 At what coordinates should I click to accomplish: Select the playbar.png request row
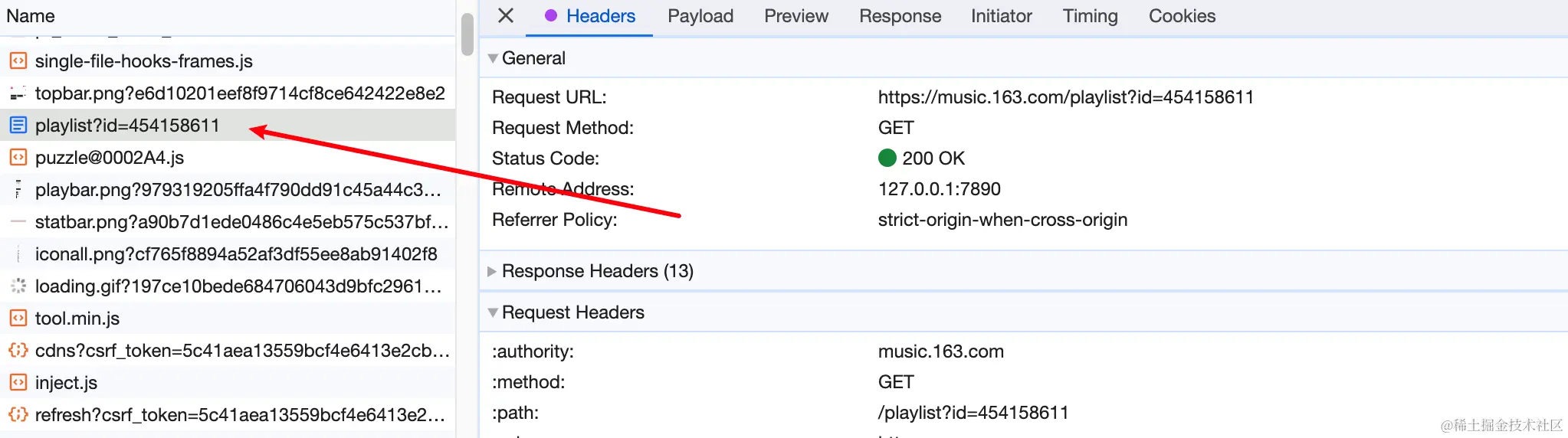click(x=228, y=190)
